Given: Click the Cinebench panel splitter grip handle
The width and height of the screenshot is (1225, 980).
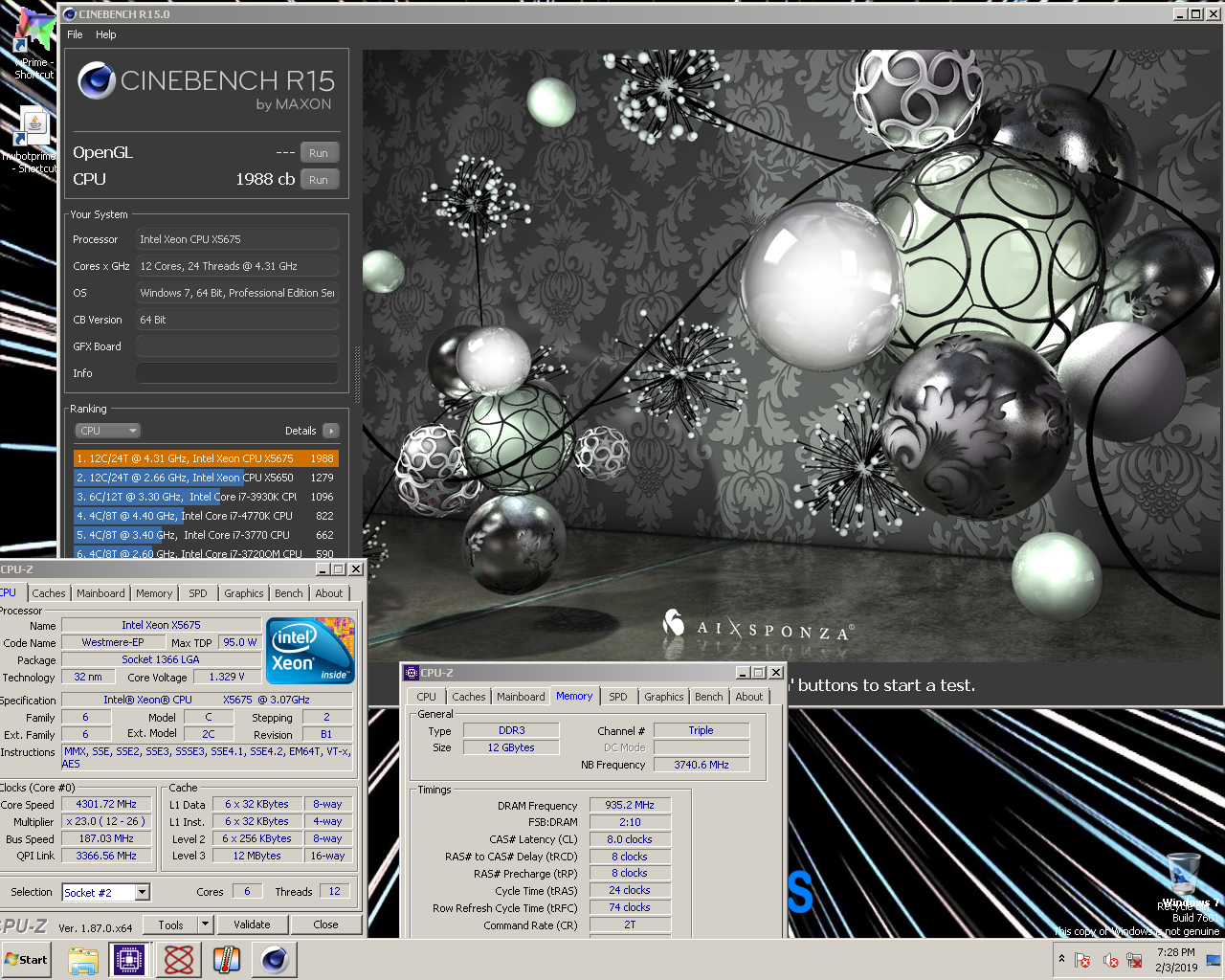Looking at the screenshot, I should [x=357, y=375].
